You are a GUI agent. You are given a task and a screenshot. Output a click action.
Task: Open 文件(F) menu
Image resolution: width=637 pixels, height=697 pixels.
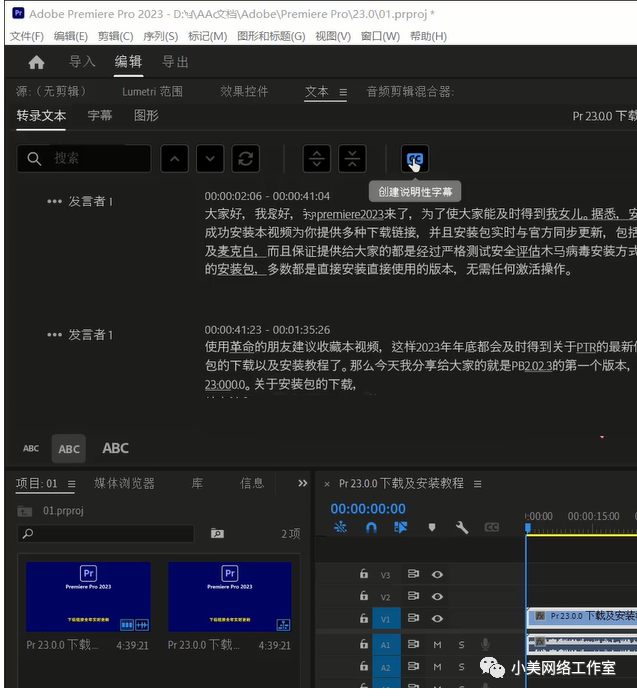(x=27, y=36)
